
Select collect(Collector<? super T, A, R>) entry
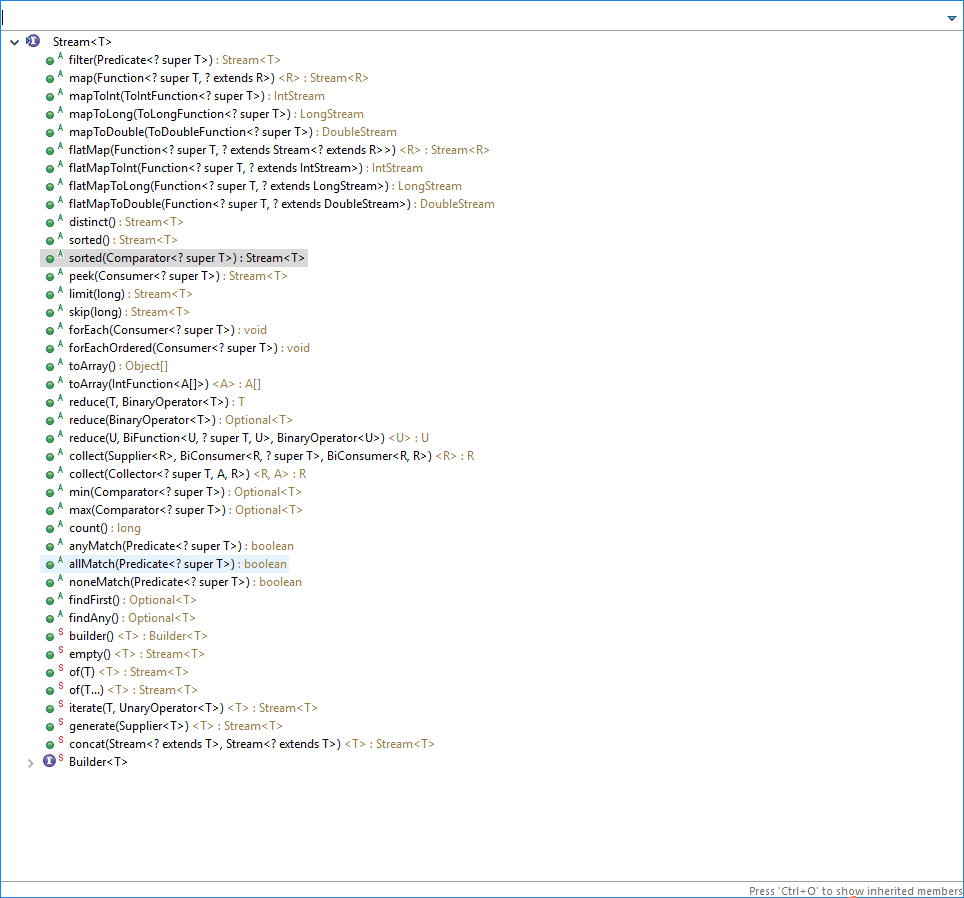coord(186,474)
